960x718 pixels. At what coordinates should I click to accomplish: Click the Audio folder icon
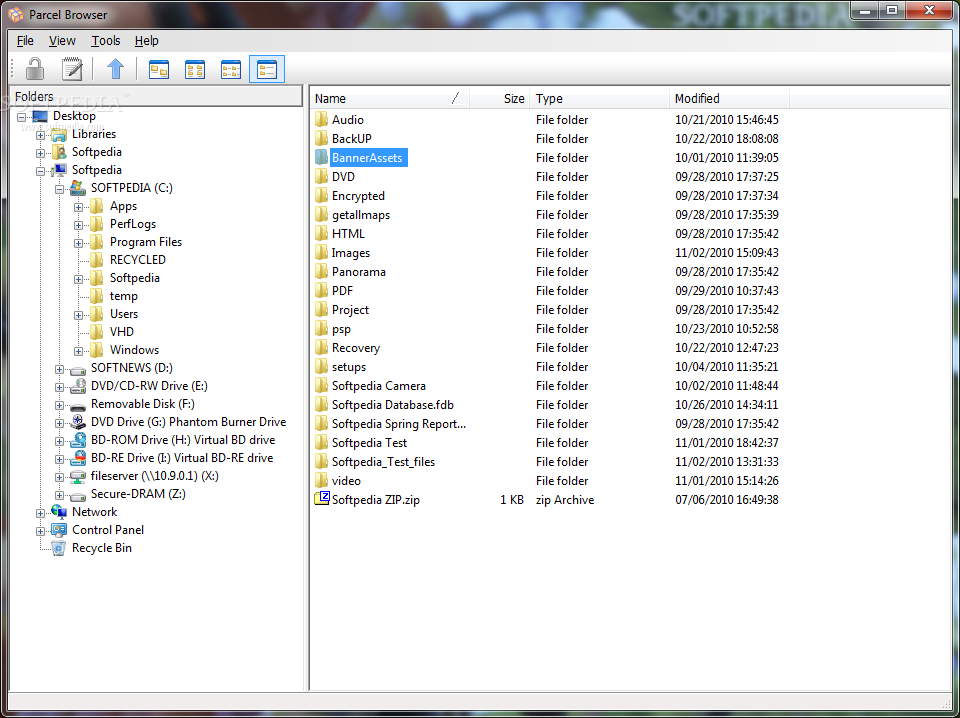(322, 119)
